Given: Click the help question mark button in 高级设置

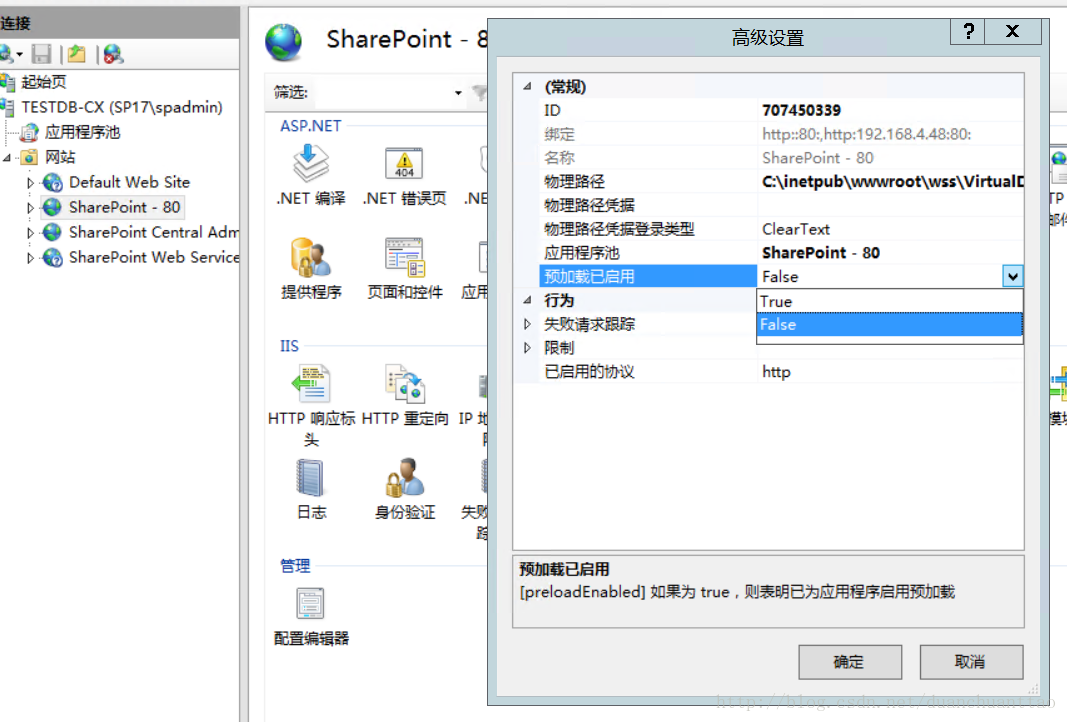Looking at the screenshot, I should pos(968,31).
